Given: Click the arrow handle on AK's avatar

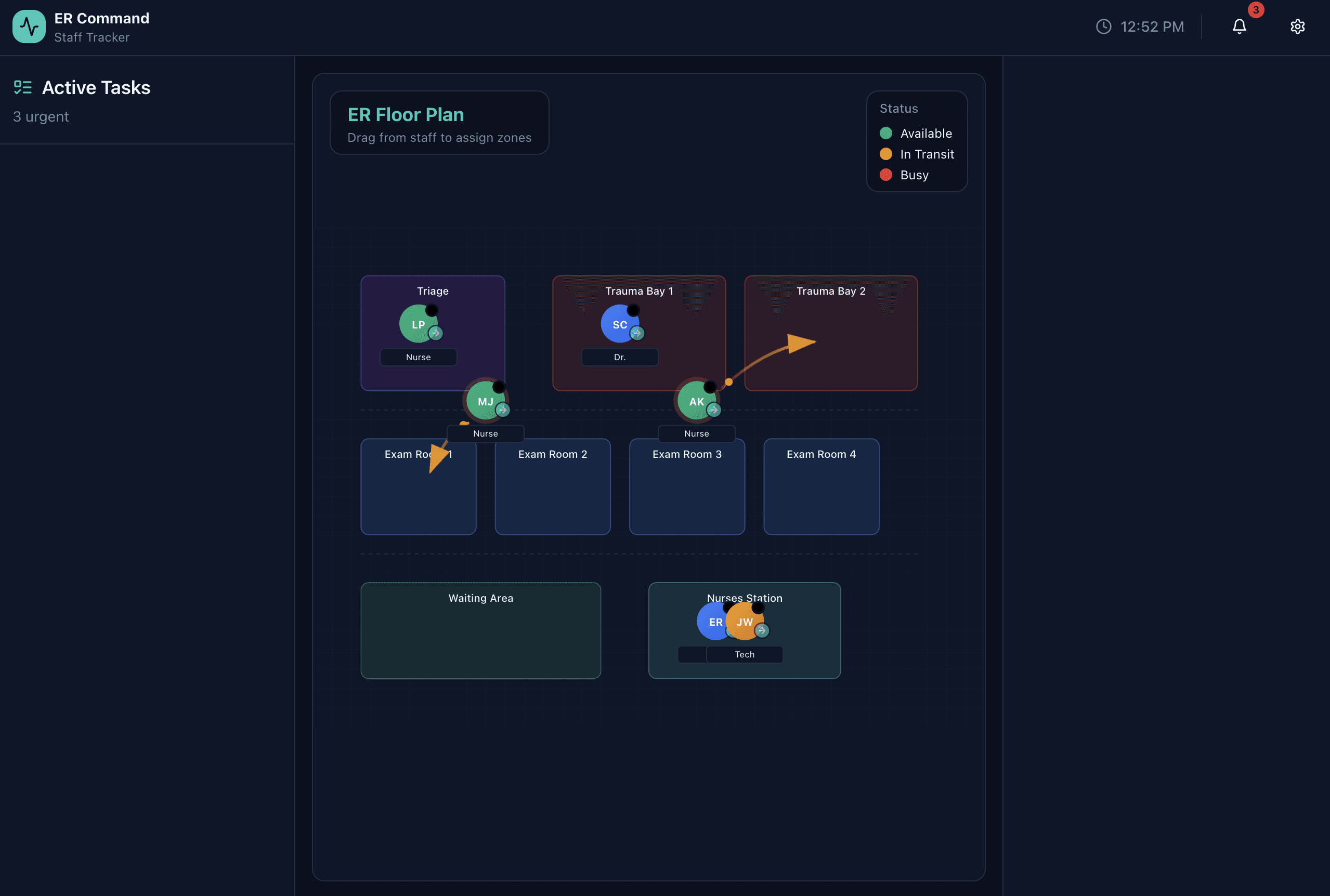Looking at the screenshot, I should pos(713,410).
